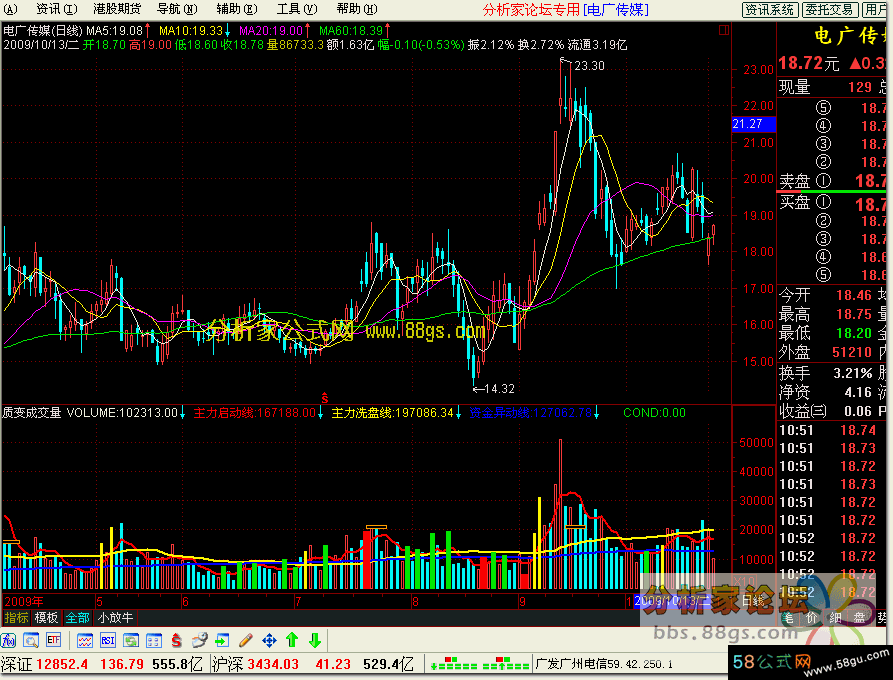The image size is (893, 680).
Task: Select the RSI indicator icon
Action: point(108,641)
